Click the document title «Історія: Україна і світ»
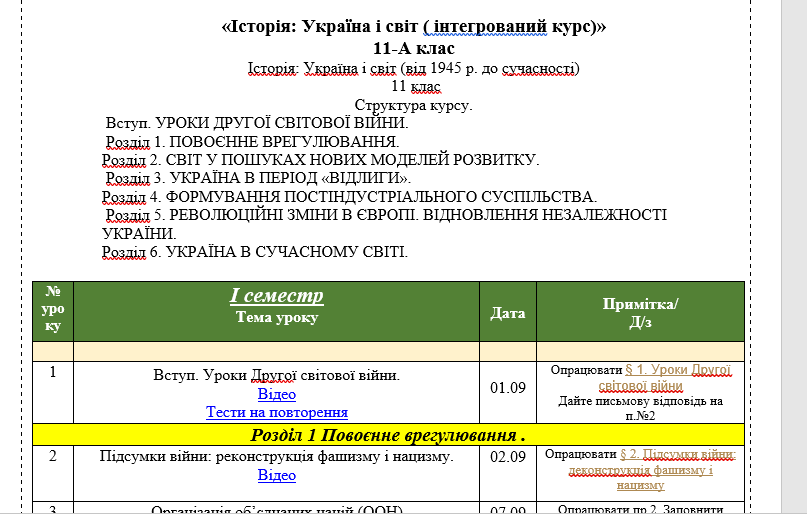This screenshot has height=514, width=807. pyautogui.click(x=414, y=26)
